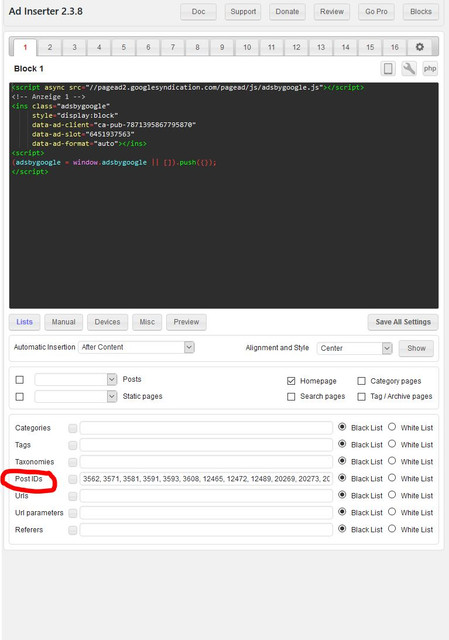
Task: Toggle the php processing icon
Action: 430,69
